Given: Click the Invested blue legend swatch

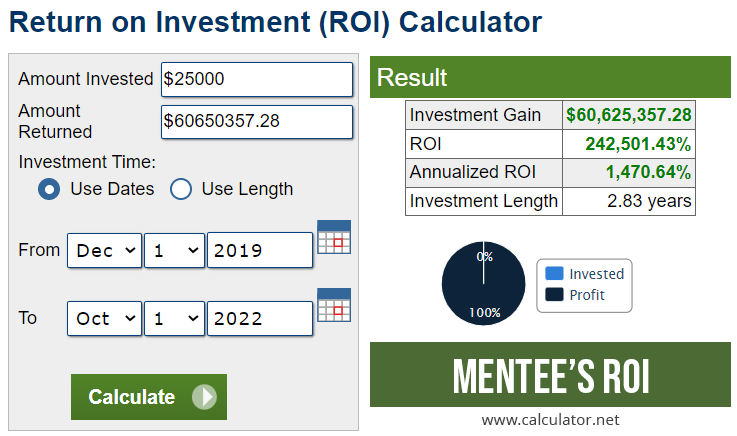Looking at the screenshot, I should point(554,273).
